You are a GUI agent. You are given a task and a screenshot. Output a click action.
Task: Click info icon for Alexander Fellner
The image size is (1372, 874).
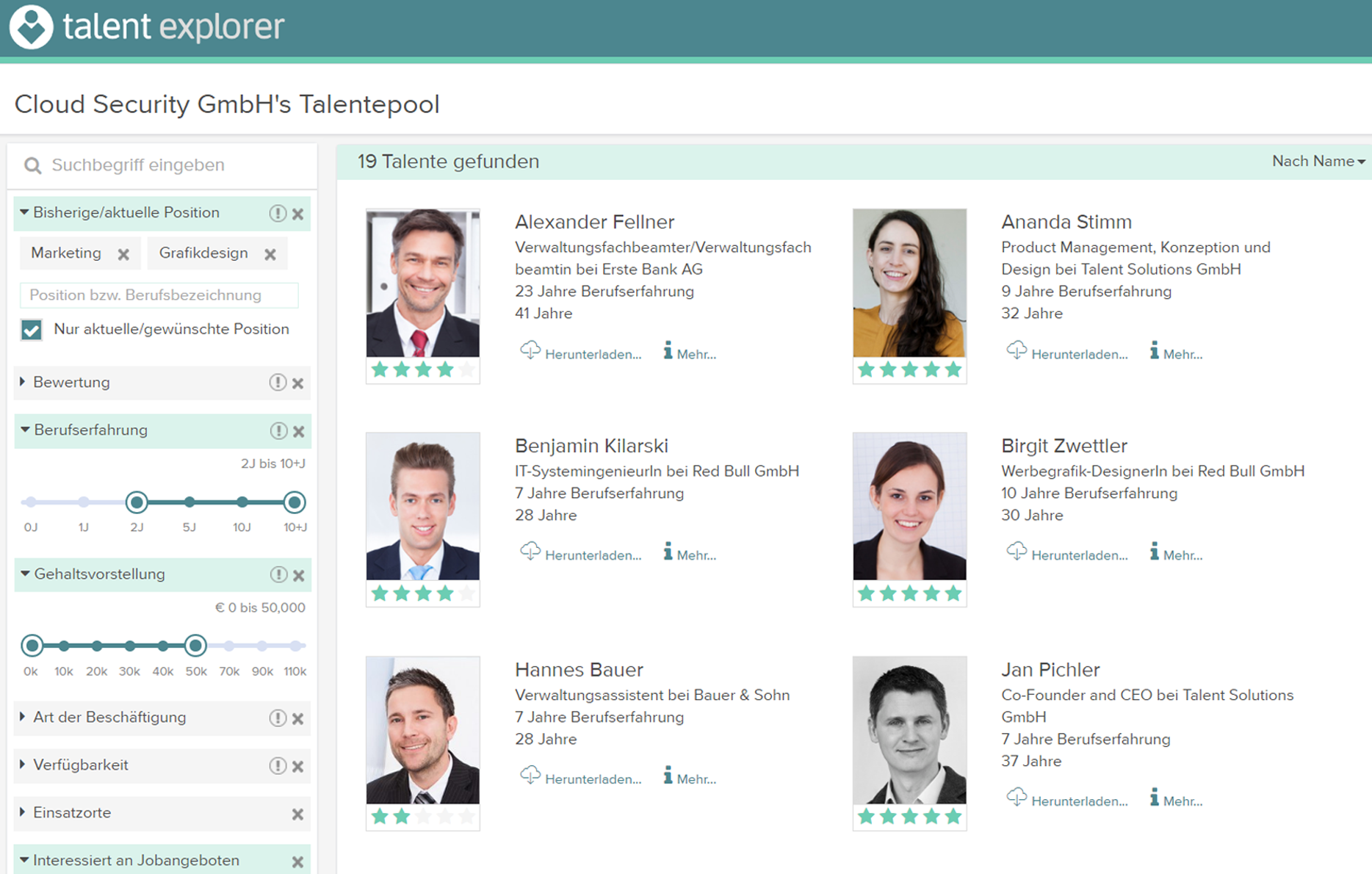668,350
